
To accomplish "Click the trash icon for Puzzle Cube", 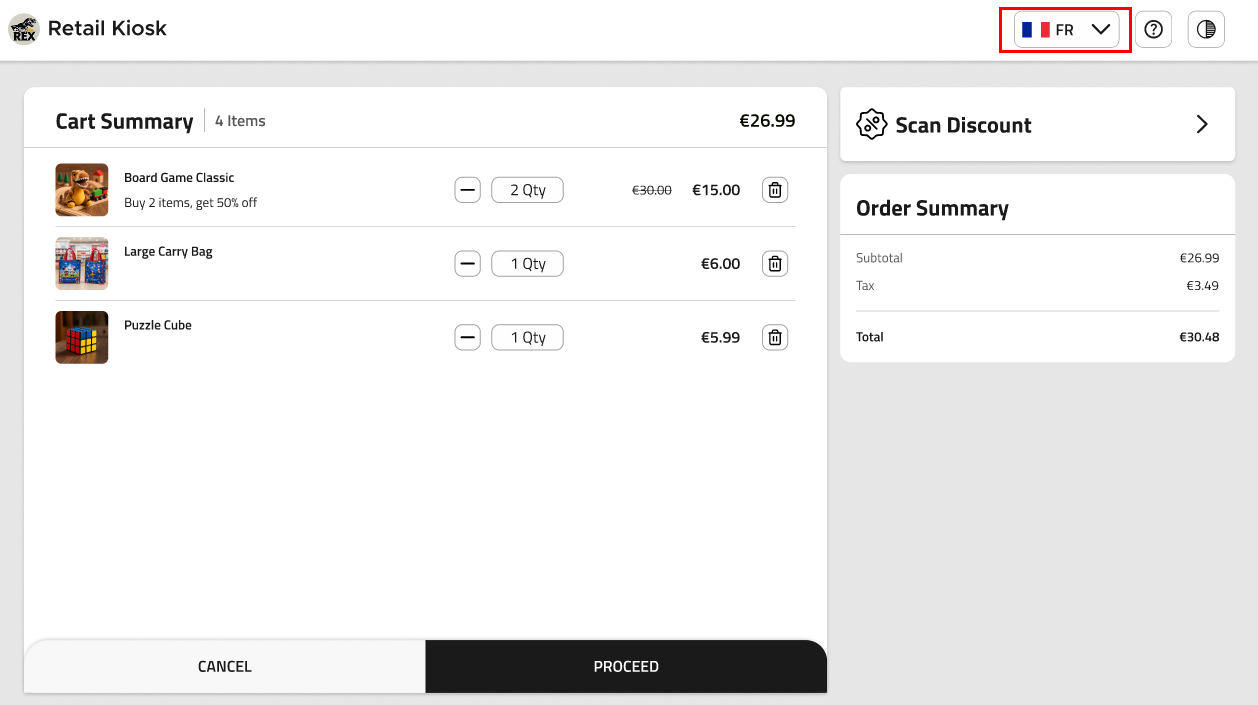I will point(774,338).
